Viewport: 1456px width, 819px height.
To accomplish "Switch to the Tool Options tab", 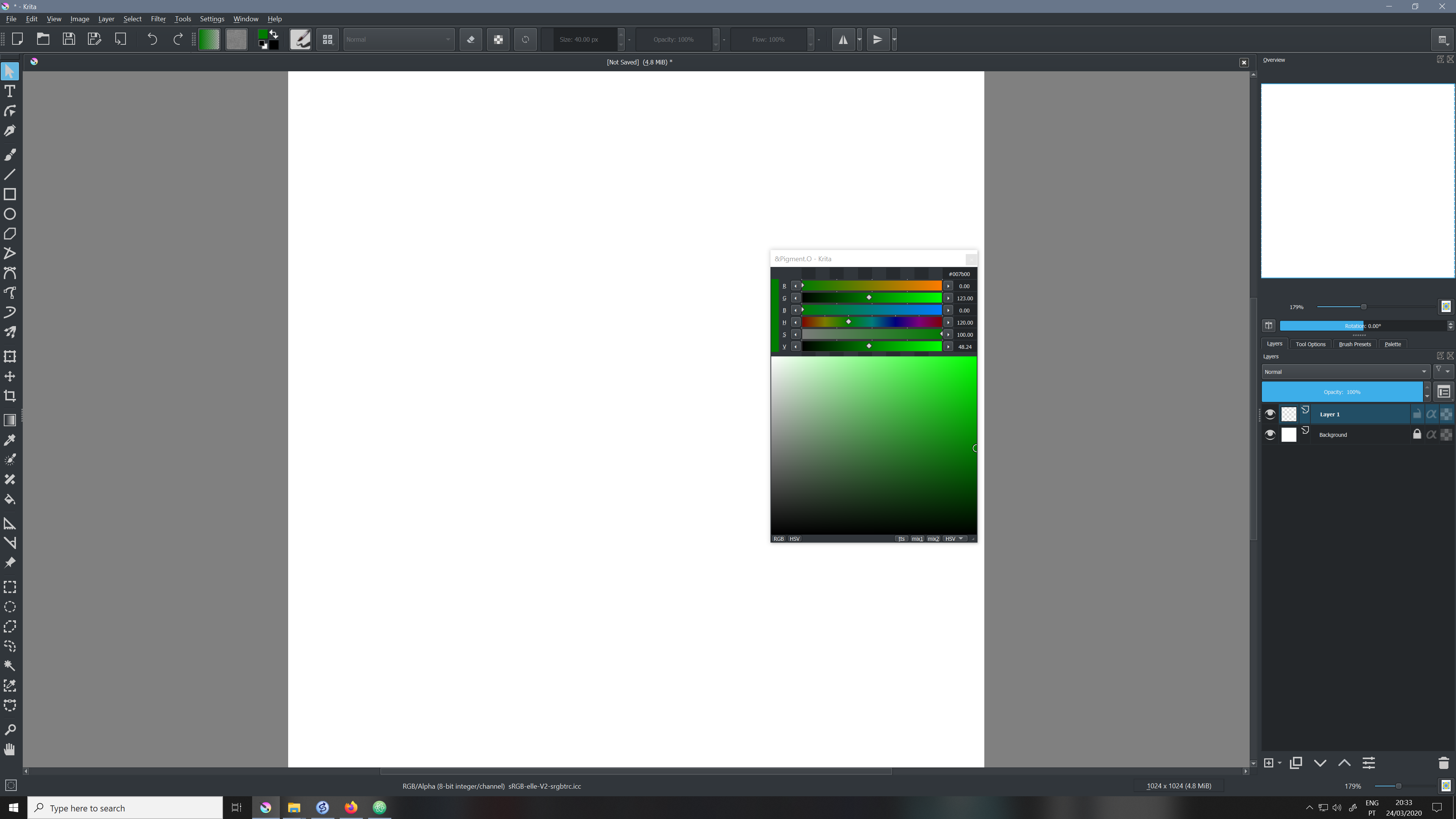I will (1310, 344).
